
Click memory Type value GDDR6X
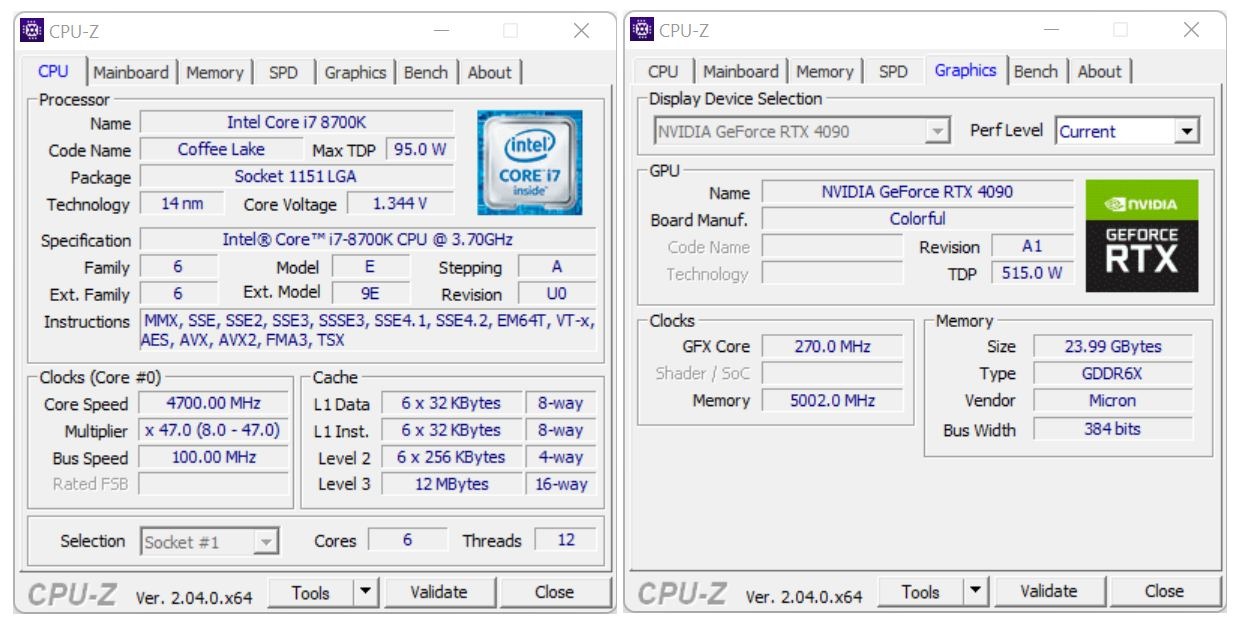(x=1113, y=374)
